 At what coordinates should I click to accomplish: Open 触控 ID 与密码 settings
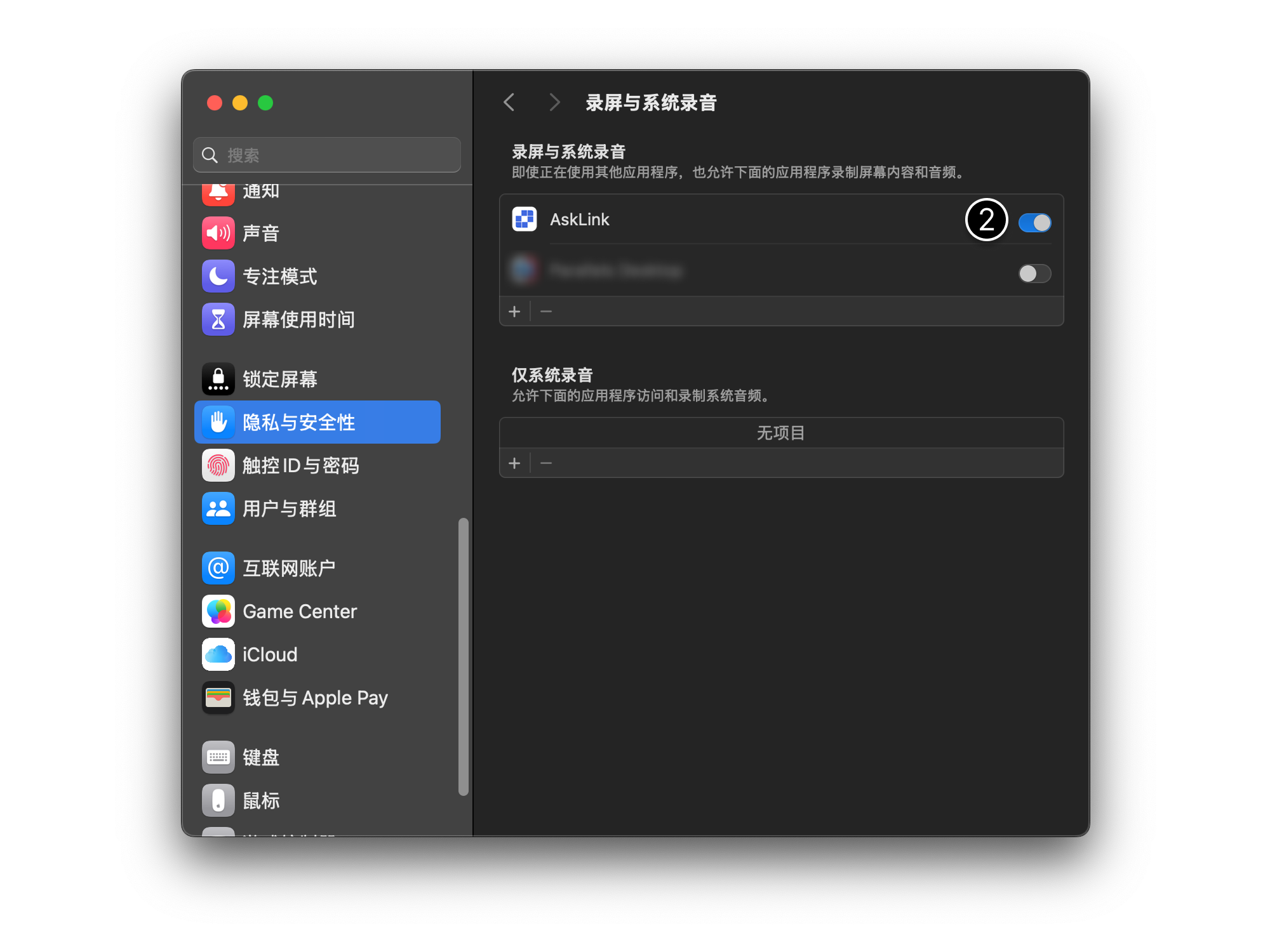click(298, 465)
